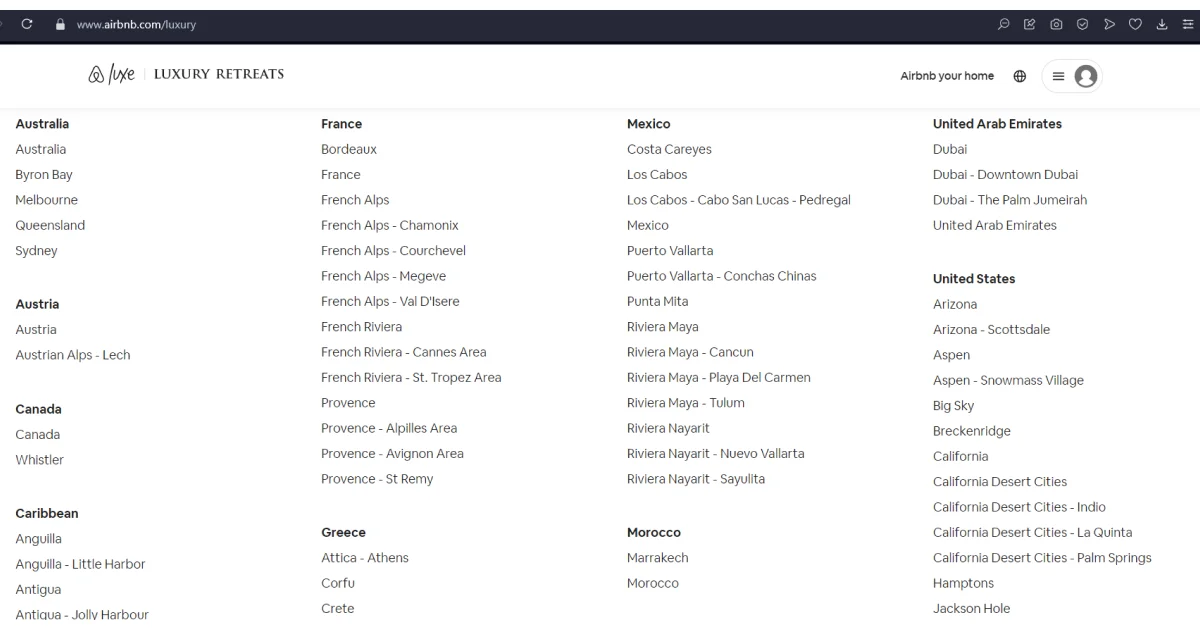Image resolution: width=1200 pixels, height=630 pixels.
Task: Select California Desert Cities - Indio
Action: coord(1020,507)
